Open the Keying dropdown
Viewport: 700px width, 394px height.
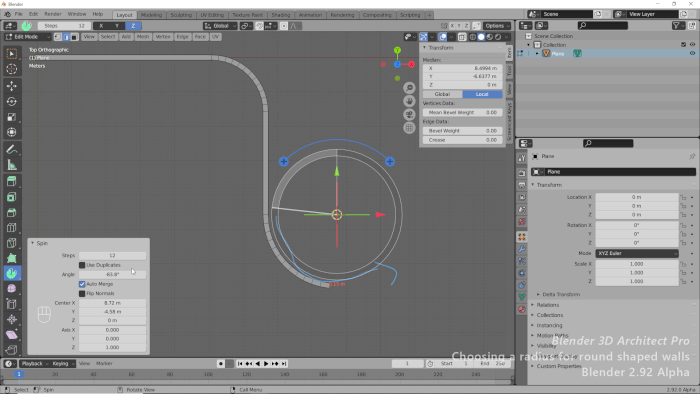point(62,364)
